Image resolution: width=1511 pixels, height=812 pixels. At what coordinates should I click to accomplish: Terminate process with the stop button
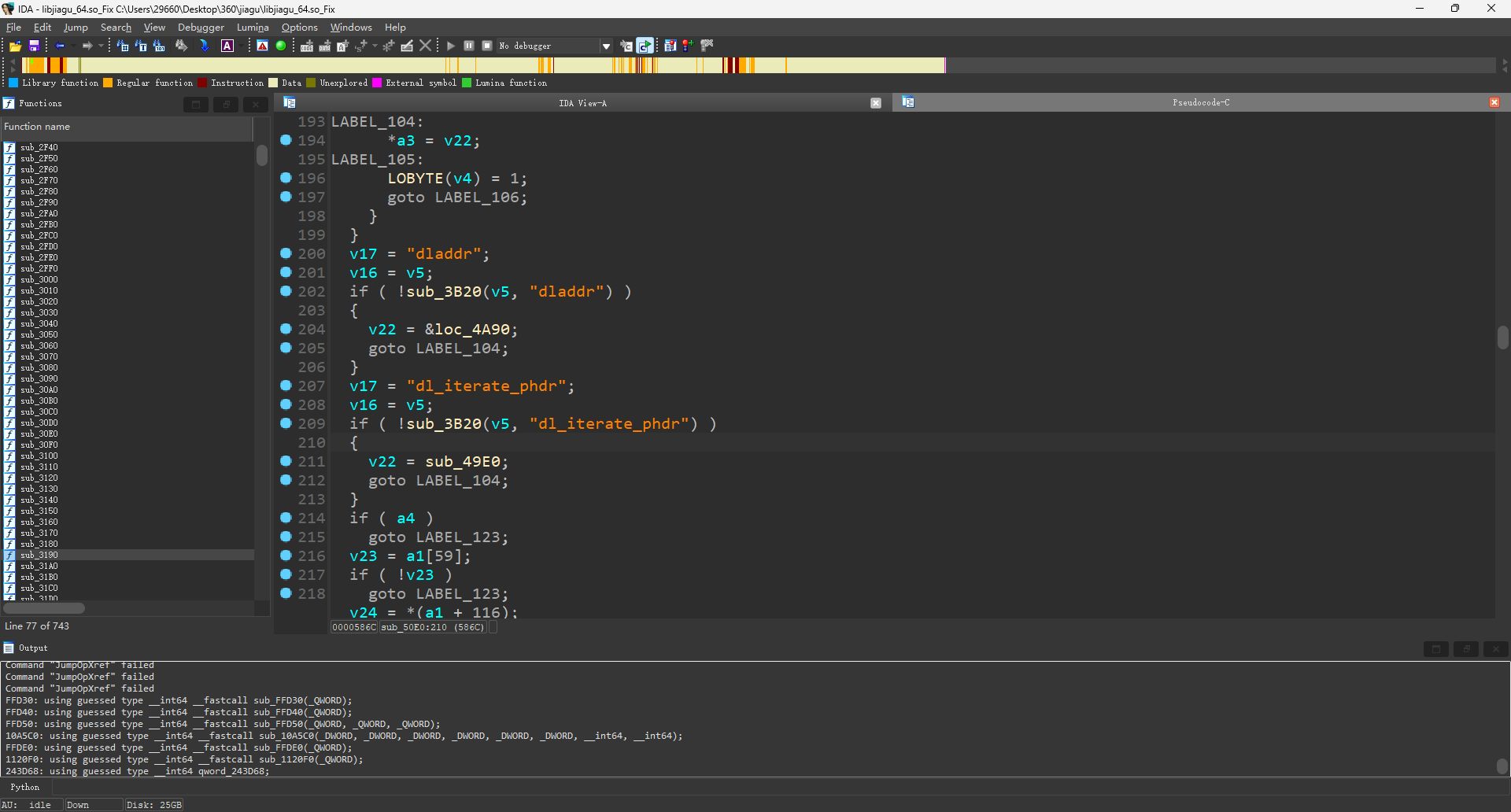[x=487, y=46]
